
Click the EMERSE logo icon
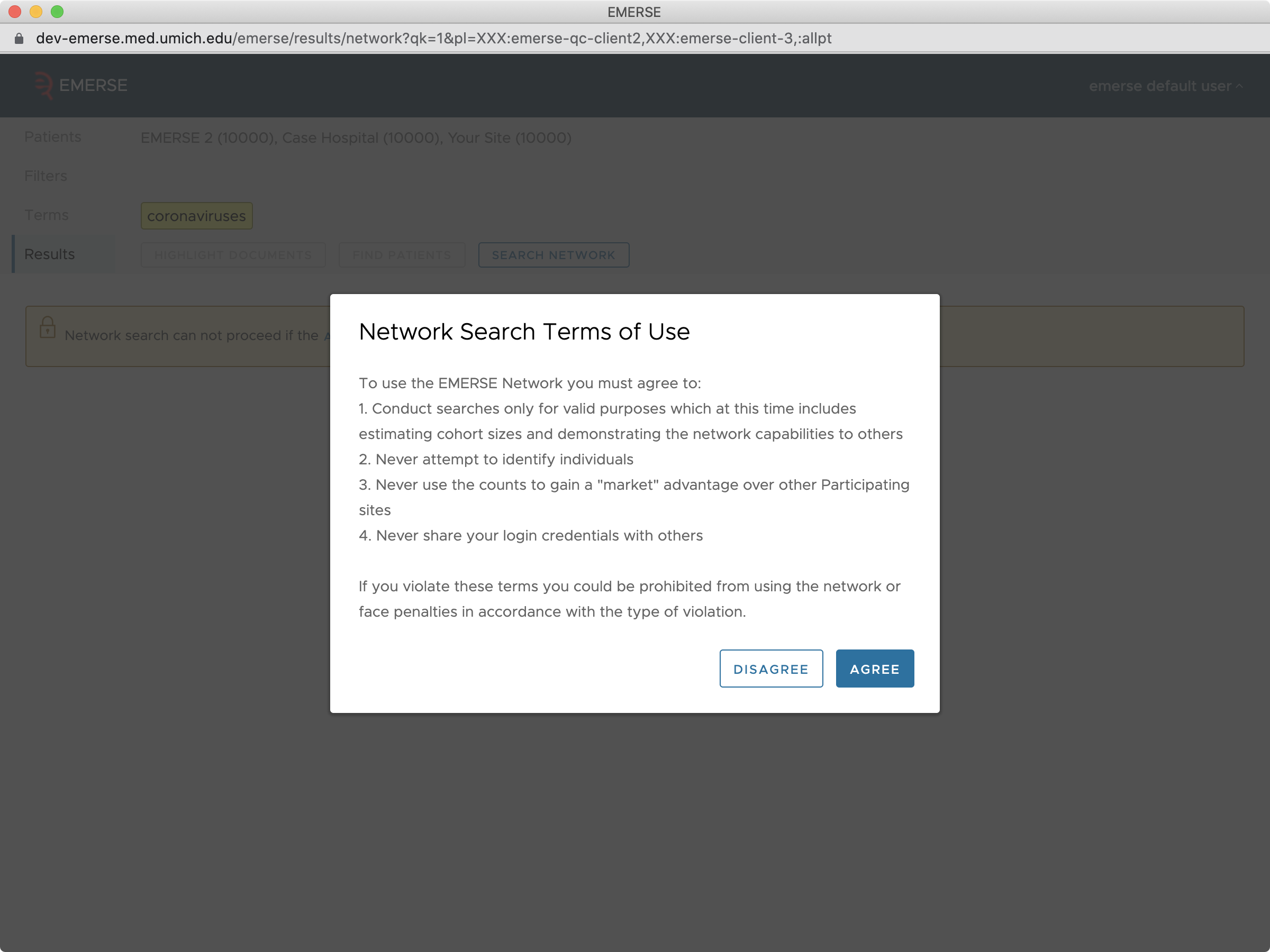[43, 86]
